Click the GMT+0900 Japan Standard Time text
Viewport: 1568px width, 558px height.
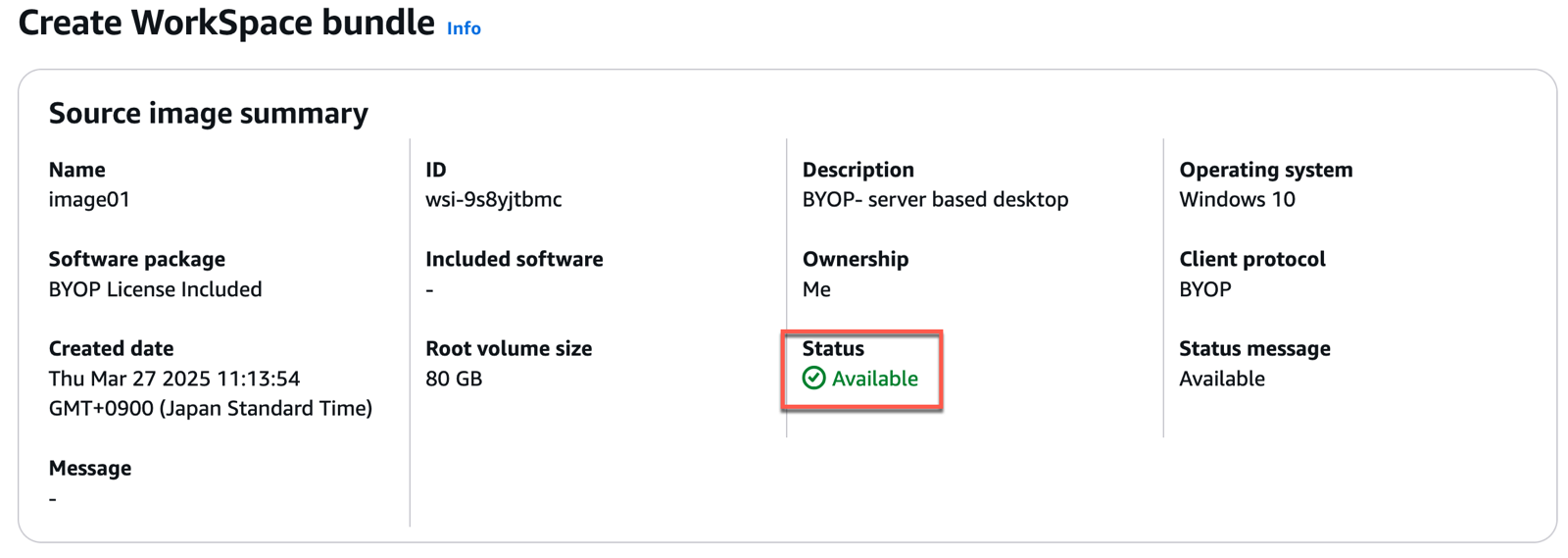211,408
